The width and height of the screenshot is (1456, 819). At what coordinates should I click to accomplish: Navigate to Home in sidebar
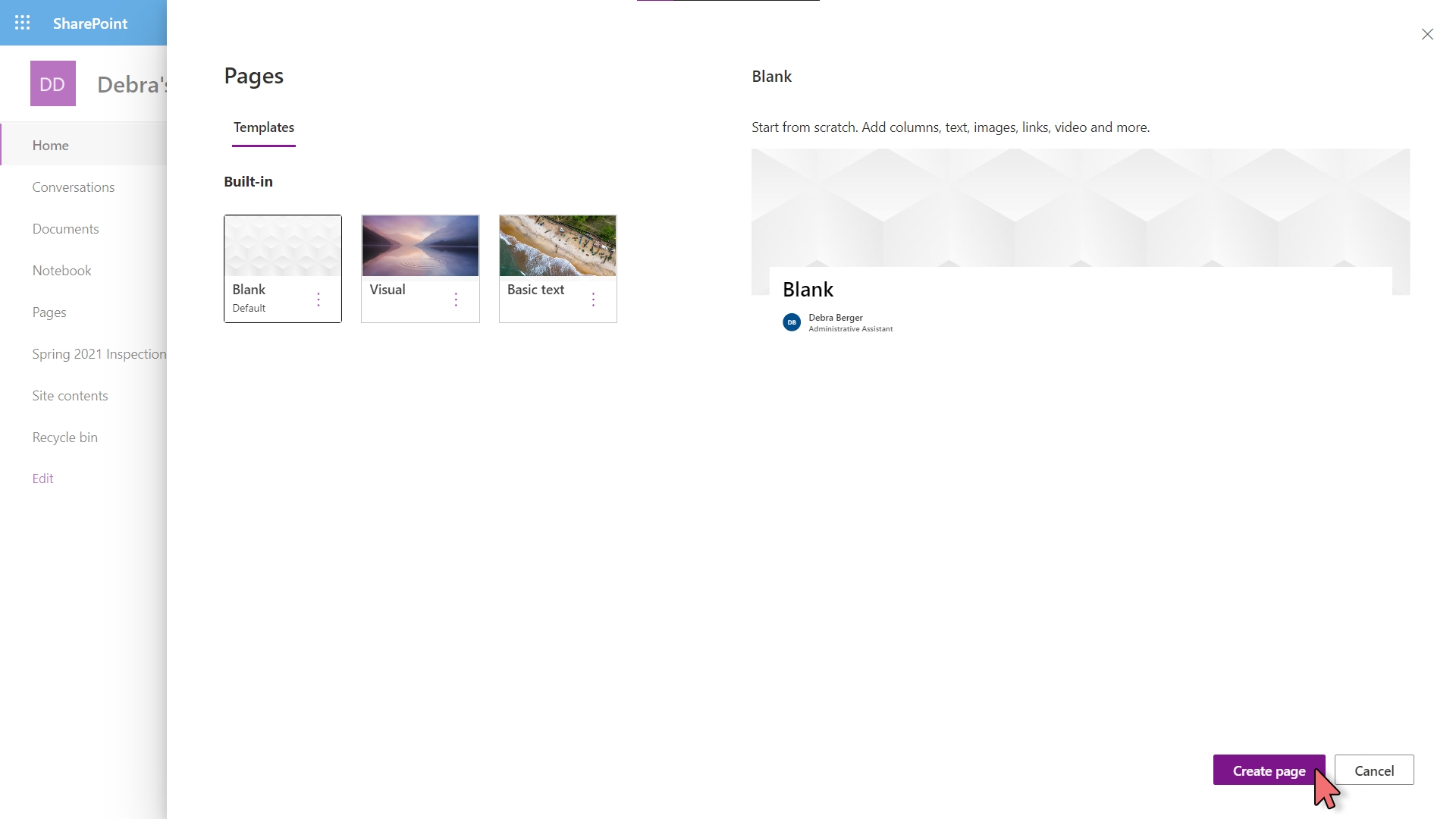pyautogui.click(x=50, y=144)
